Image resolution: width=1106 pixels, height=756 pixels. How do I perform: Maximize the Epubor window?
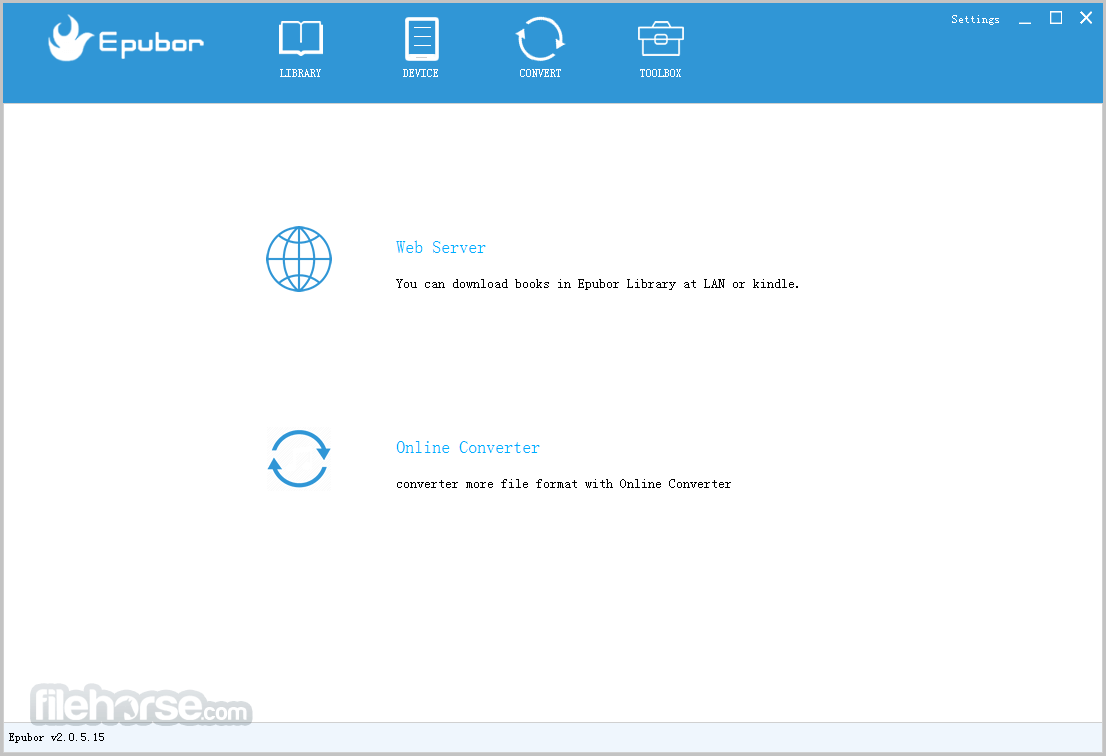pyautogui.click(x=1056, y=18)
